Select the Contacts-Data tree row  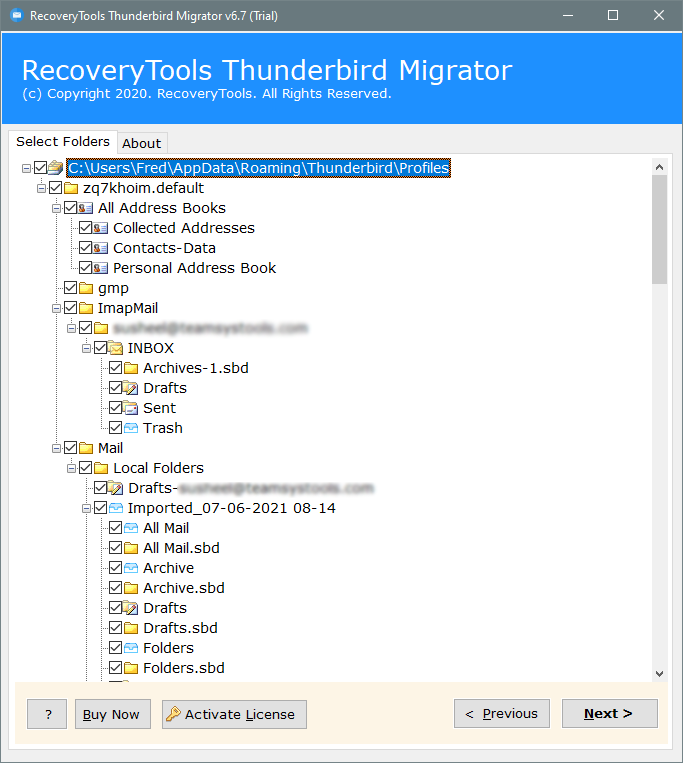(x=164, y=248)
